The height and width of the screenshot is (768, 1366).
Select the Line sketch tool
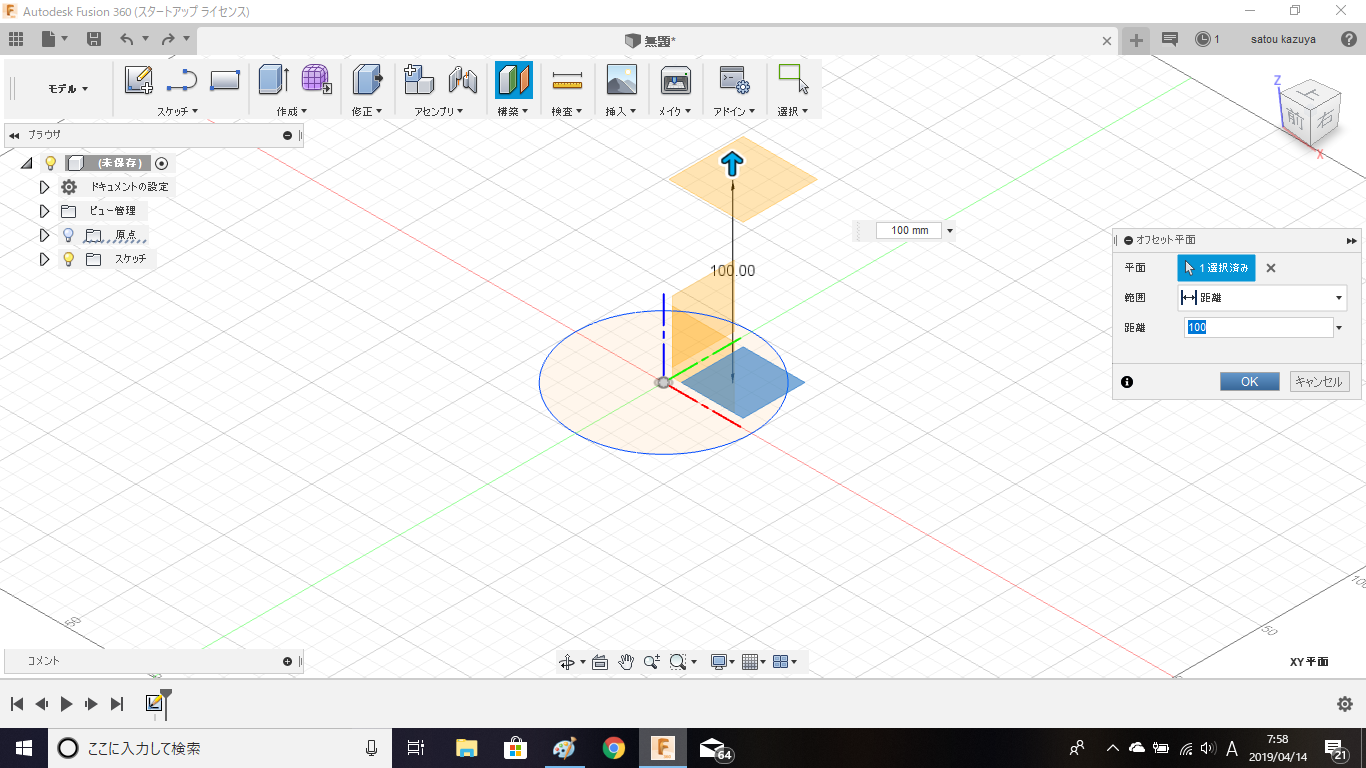click(182, 80)
